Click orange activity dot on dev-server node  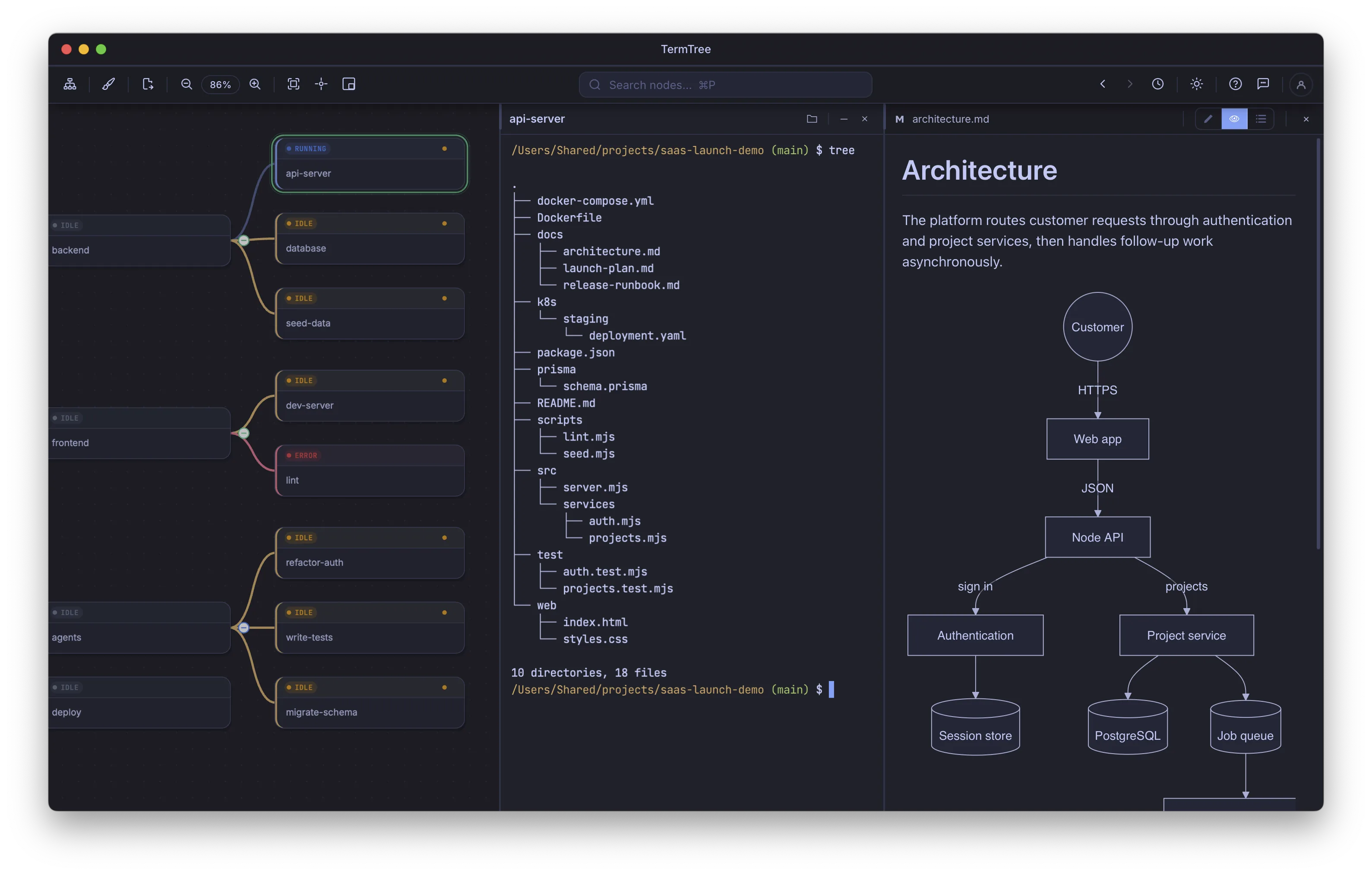click(x=444, y=380)
